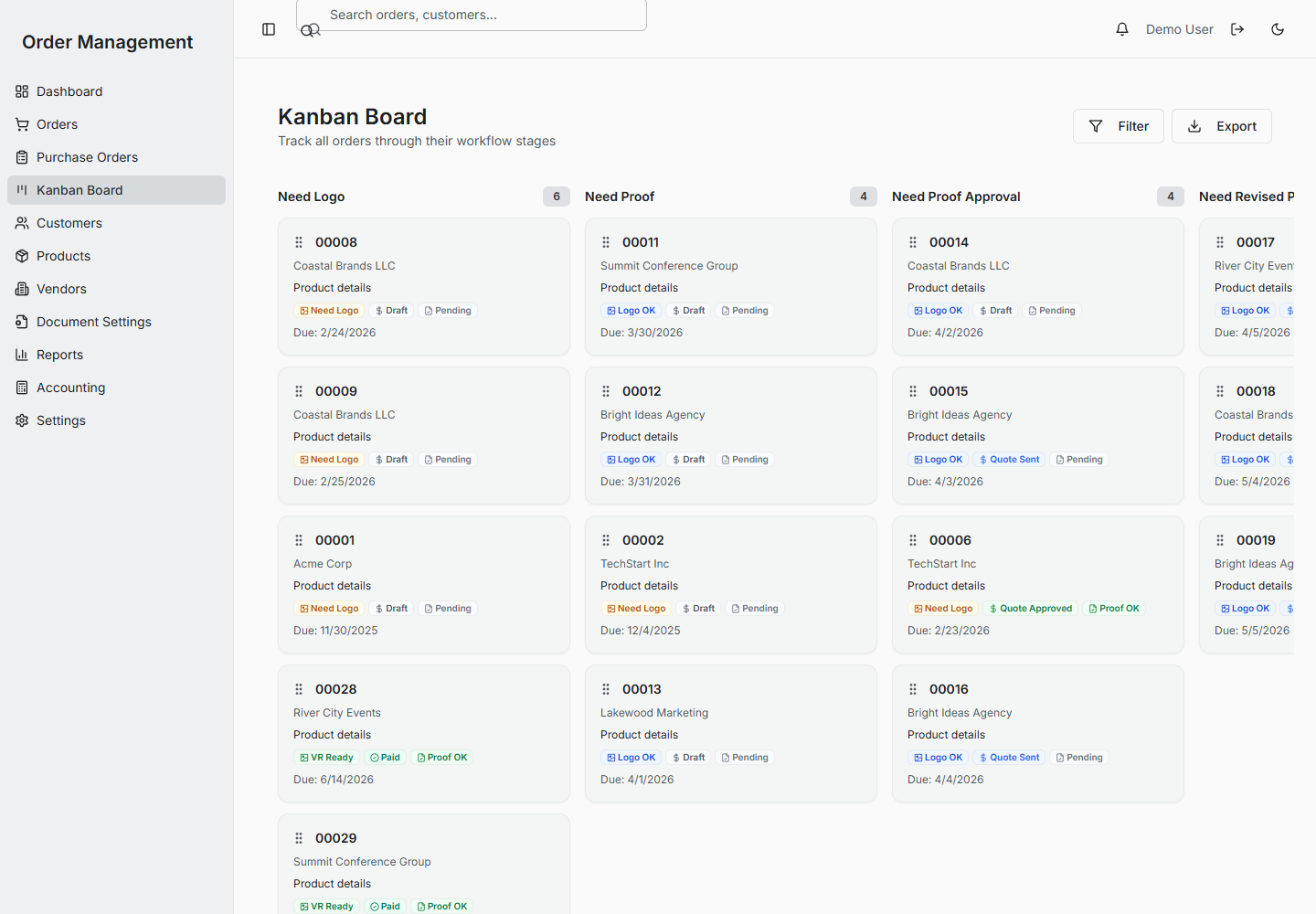
Task: Grab the drag handle of order 00009
Action: [x=299, y=391]
